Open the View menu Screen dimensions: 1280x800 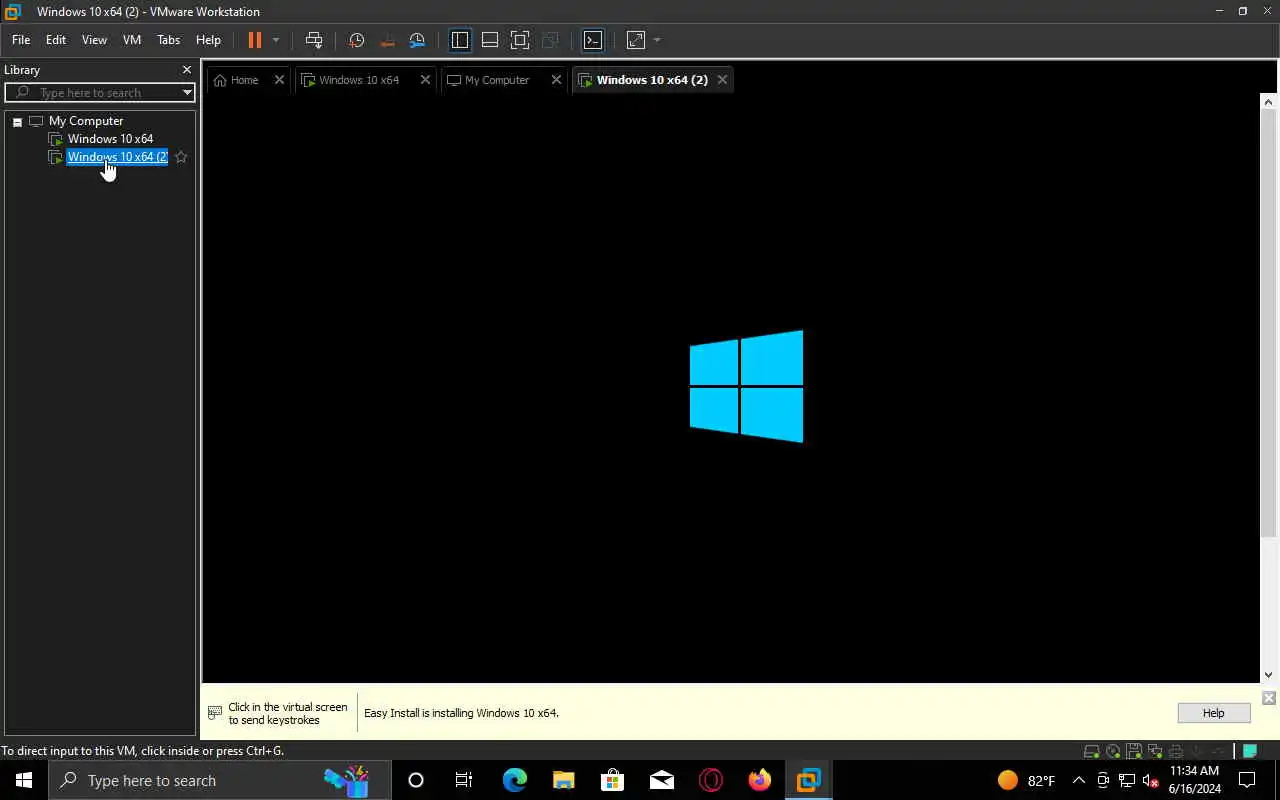click(94, 40)
